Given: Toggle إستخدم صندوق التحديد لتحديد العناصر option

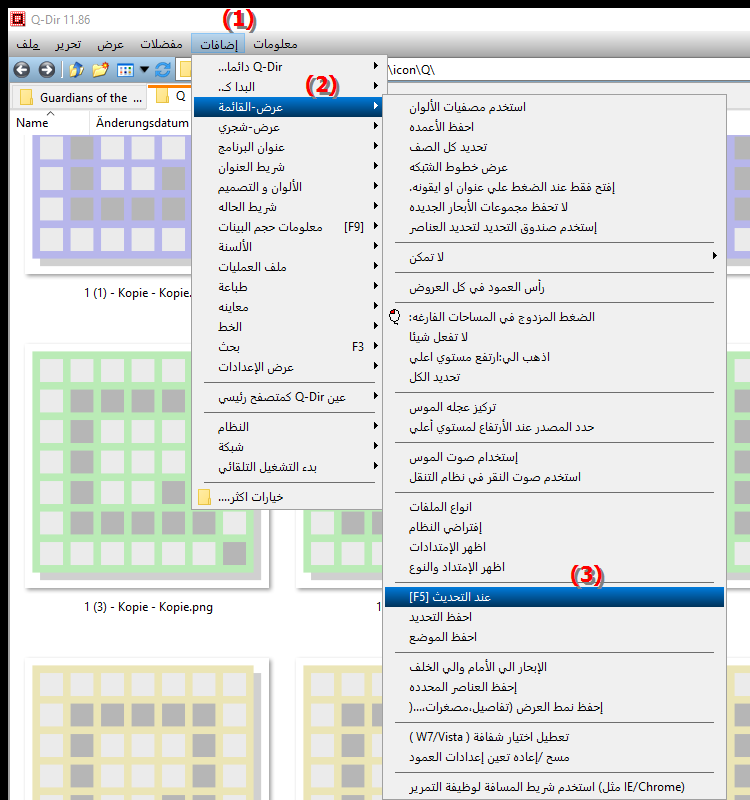Looking at the screenshot, I should (x=554, y=227).
